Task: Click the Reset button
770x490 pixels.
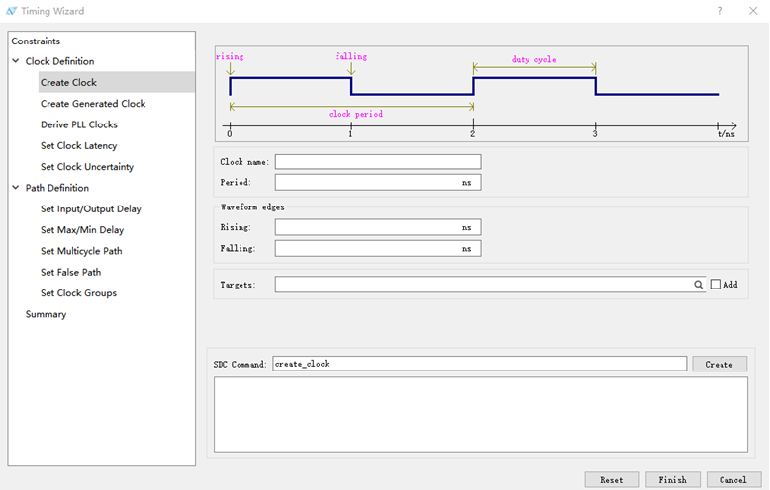Action: [612, 480]
